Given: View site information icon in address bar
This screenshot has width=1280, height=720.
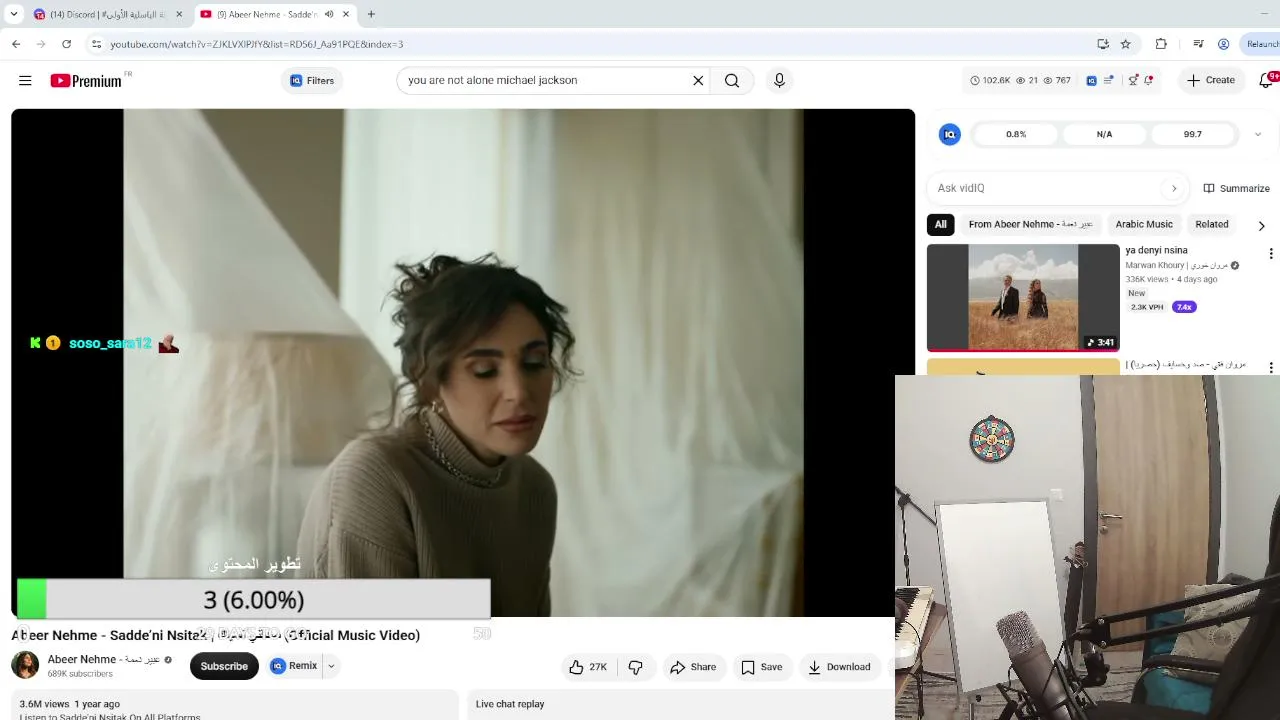Looking at the screenshot, I should 96,44.
